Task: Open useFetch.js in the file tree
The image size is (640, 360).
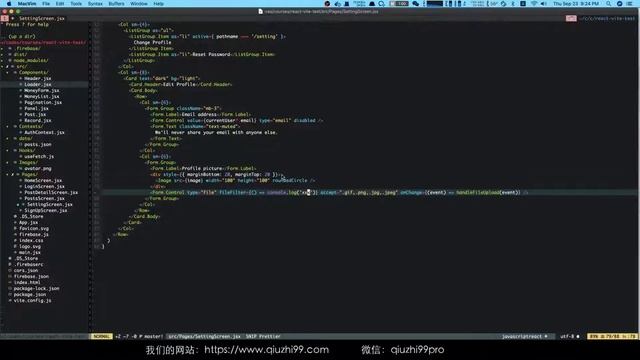Action: pos(39,156)
